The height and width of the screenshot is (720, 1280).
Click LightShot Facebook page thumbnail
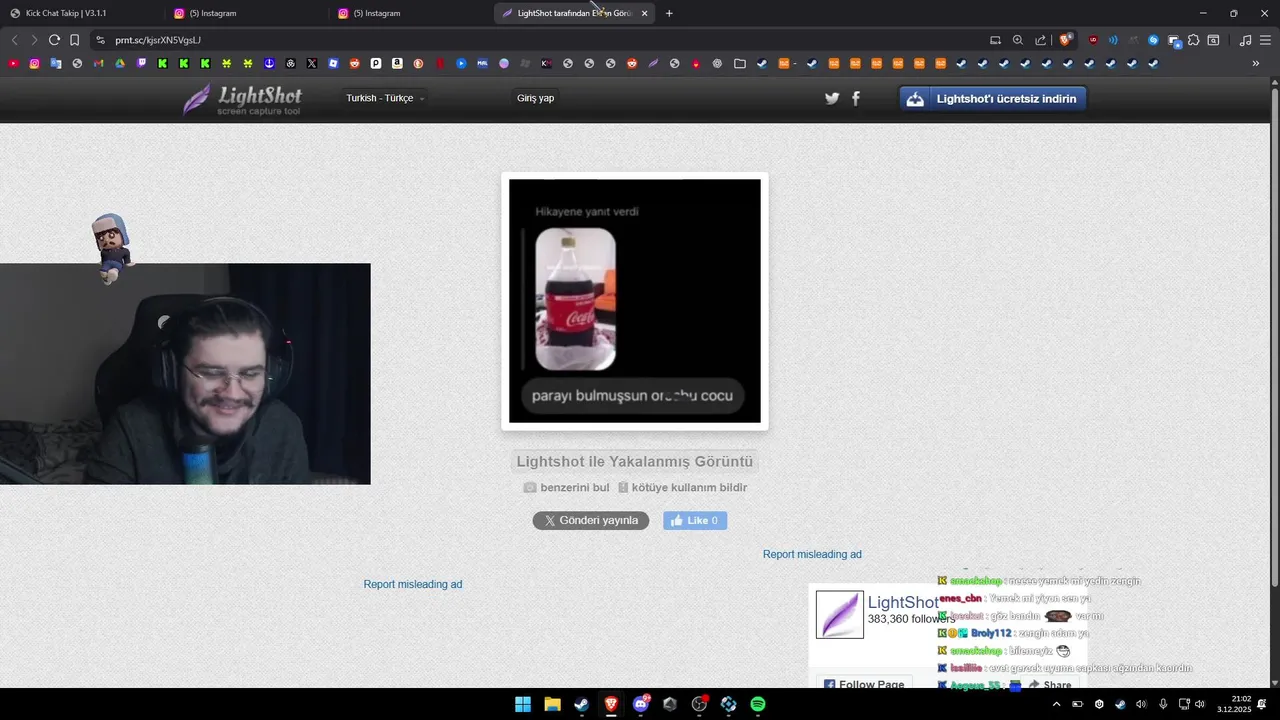pyautogui.click(x=840, y=615)
